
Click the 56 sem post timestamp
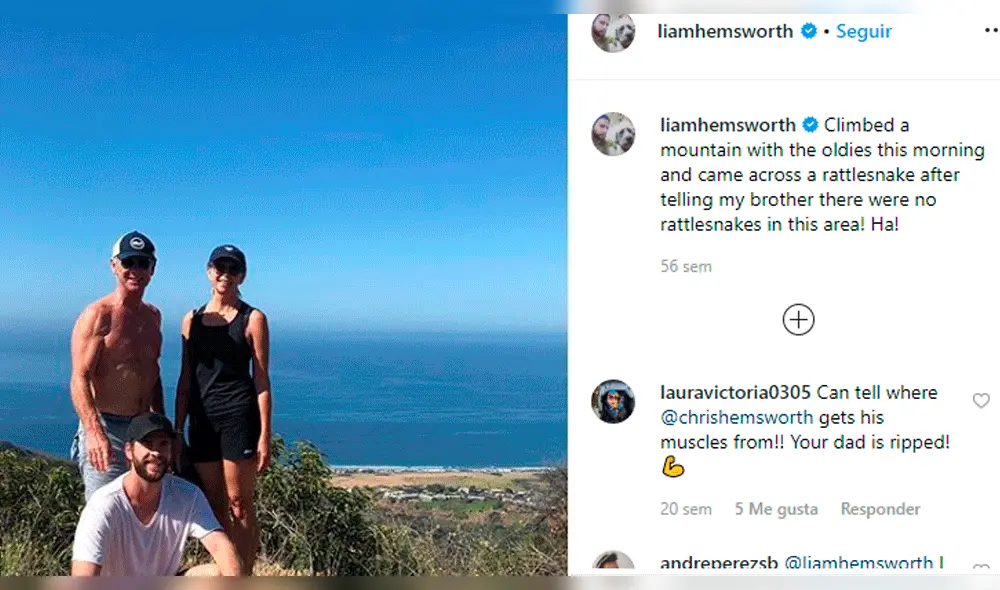(x=686, y=267)
